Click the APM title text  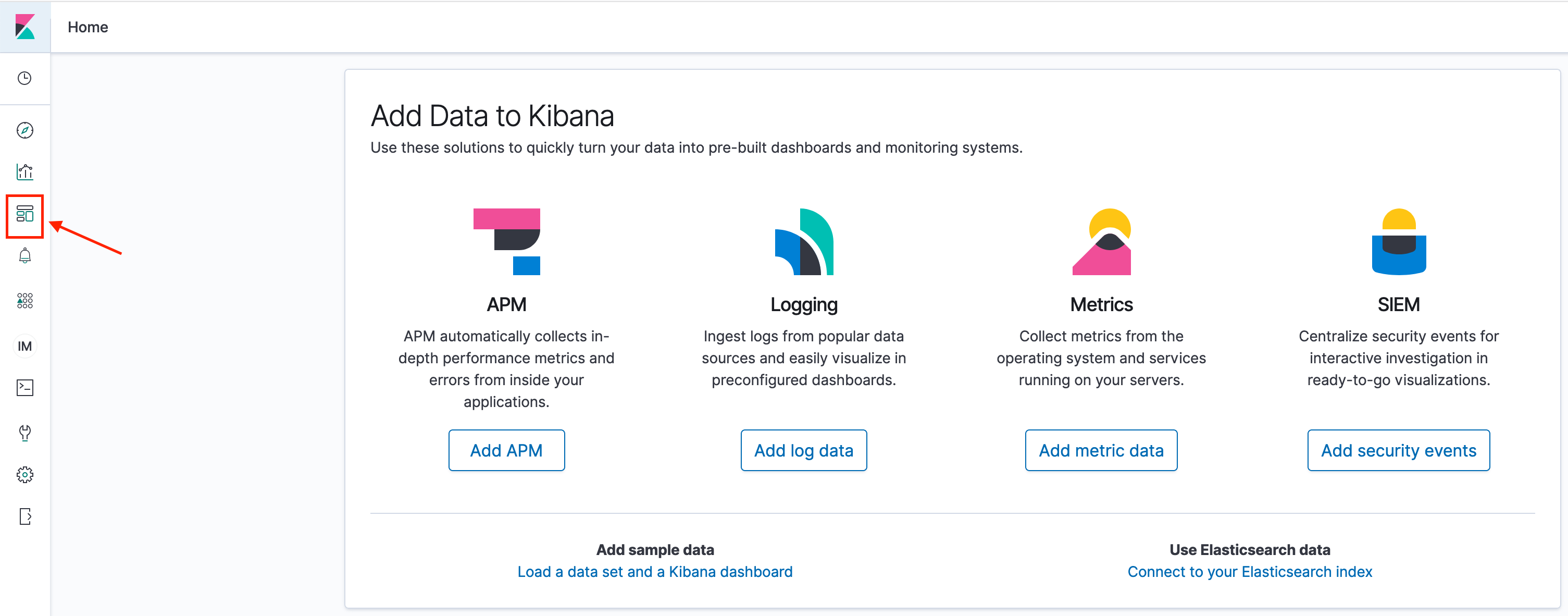(x=506, y=304)
